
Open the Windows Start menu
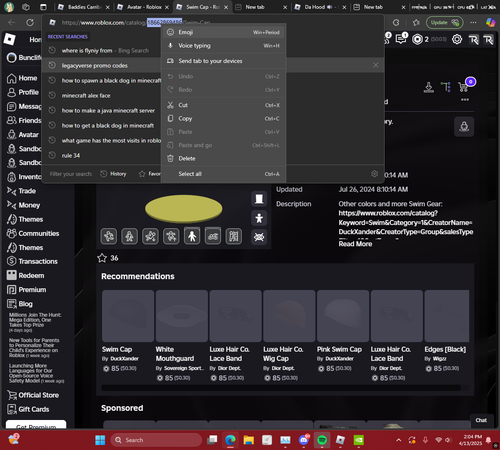pyautogui.click(x=100, y=440)
